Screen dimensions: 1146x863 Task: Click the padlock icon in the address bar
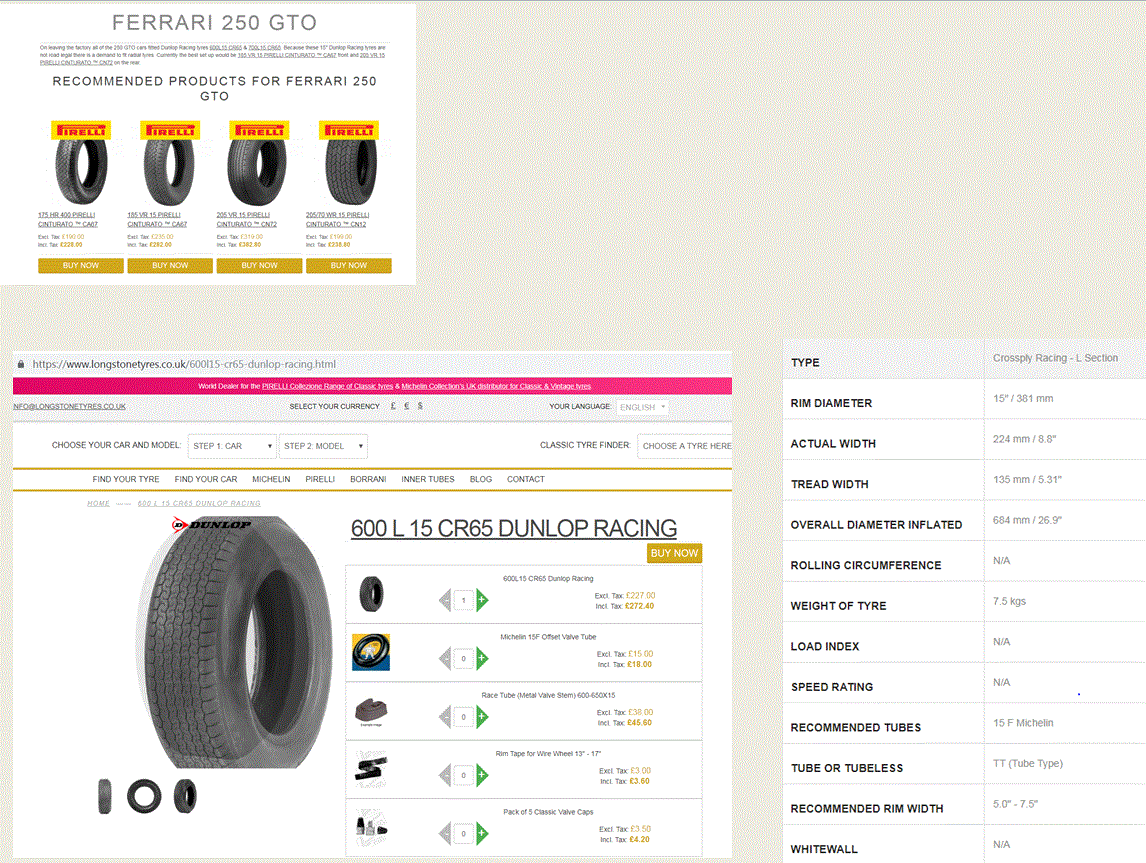tap(20, 364)
